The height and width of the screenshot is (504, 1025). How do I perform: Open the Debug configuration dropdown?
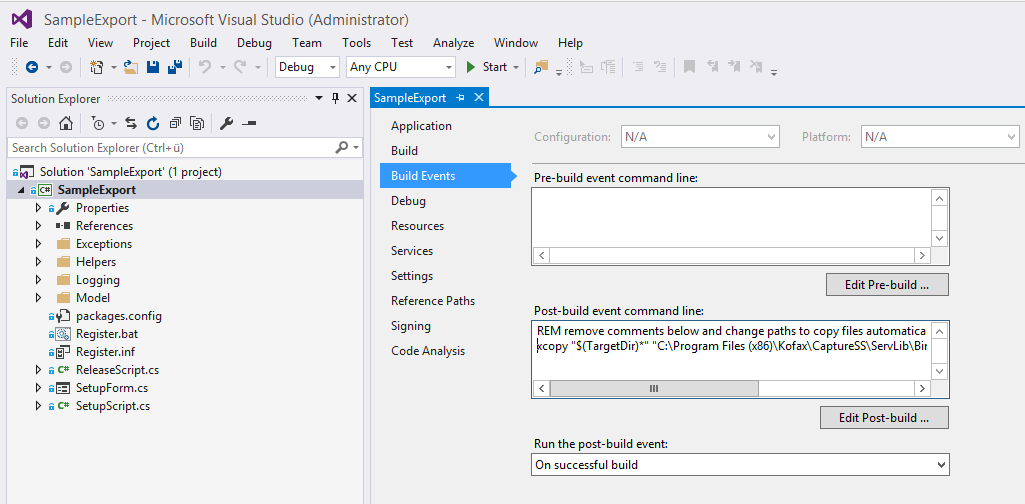click(x=307, y=67)
